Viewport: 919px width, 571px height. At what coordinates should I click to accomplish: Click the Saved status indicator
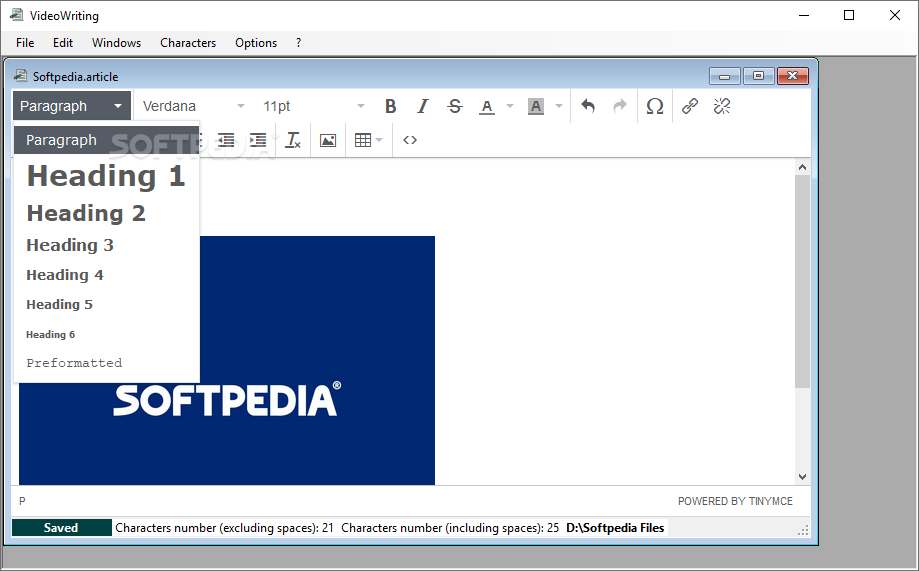(x=62, y=528)
